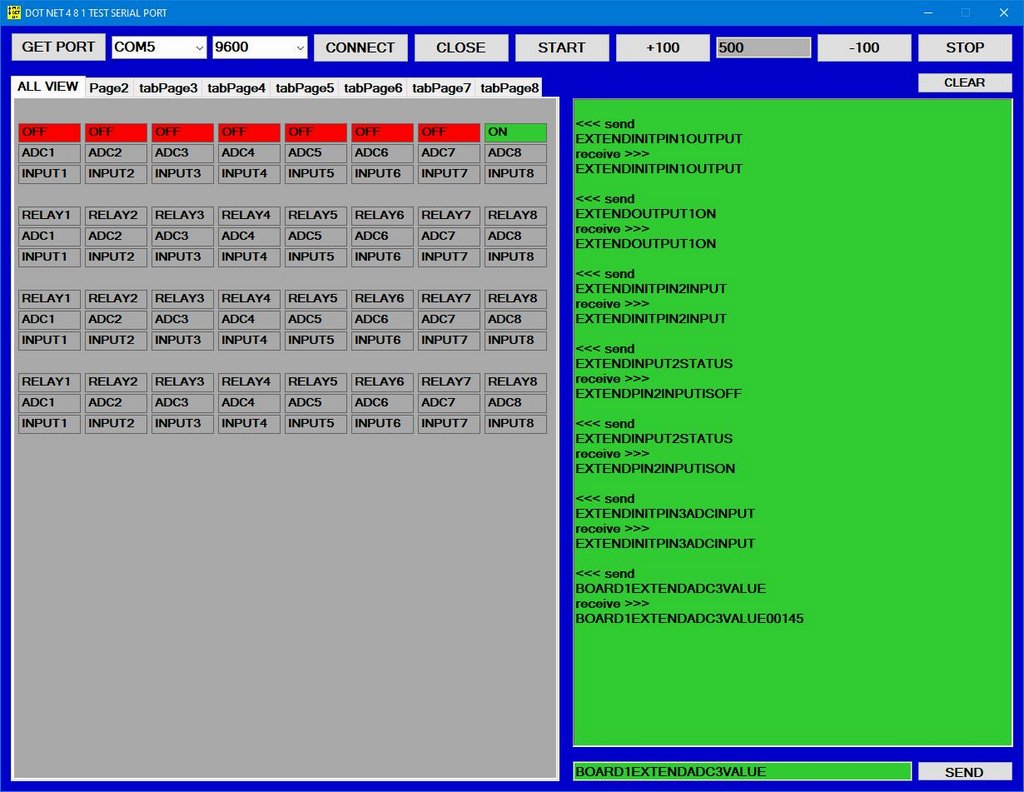Send the command with the SEND button
This screenshot has height=792, width=1024.
click(965, 772)
